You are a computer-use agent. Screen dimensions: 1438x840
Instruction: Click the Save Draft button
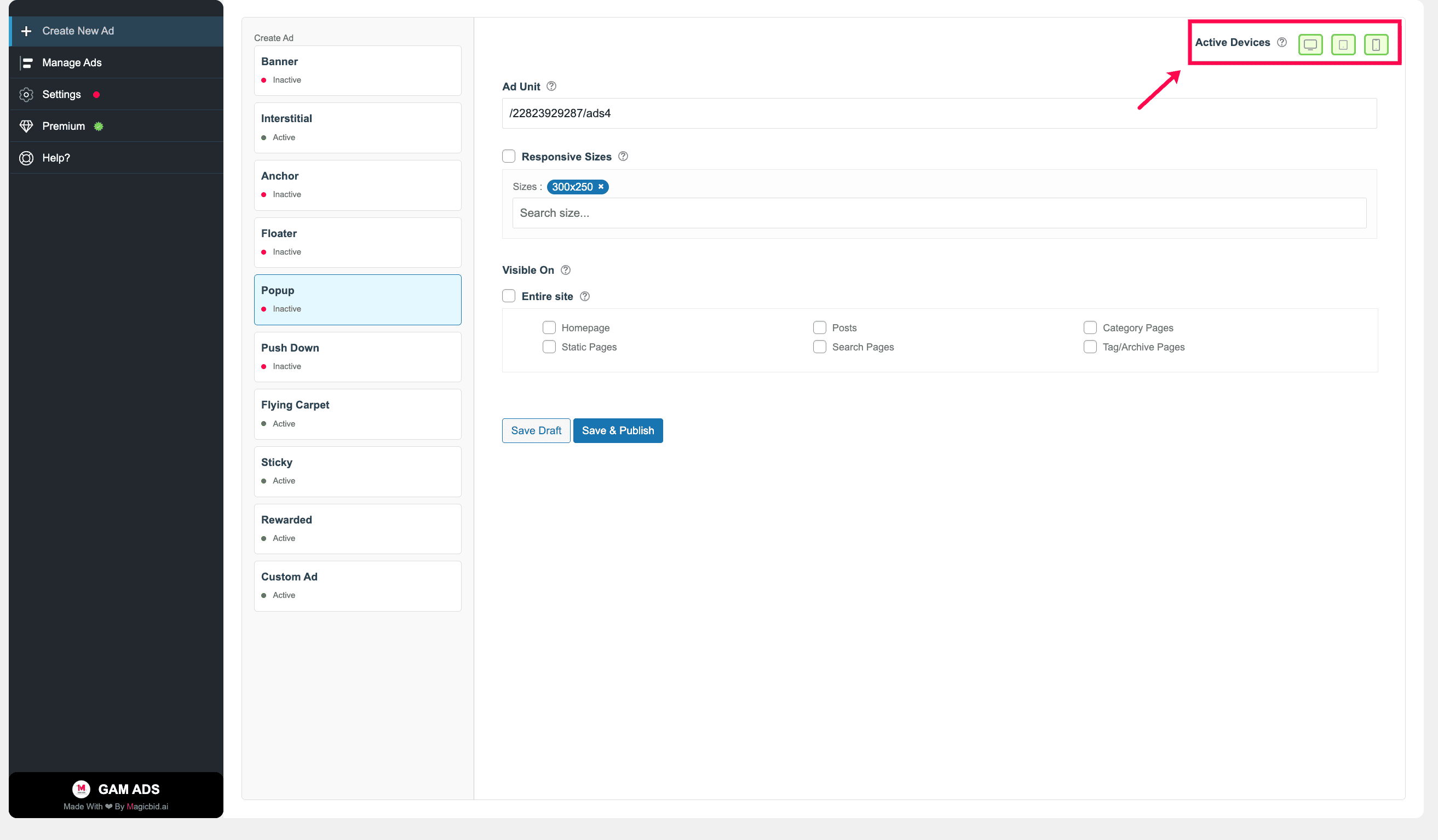click(536, 431)
